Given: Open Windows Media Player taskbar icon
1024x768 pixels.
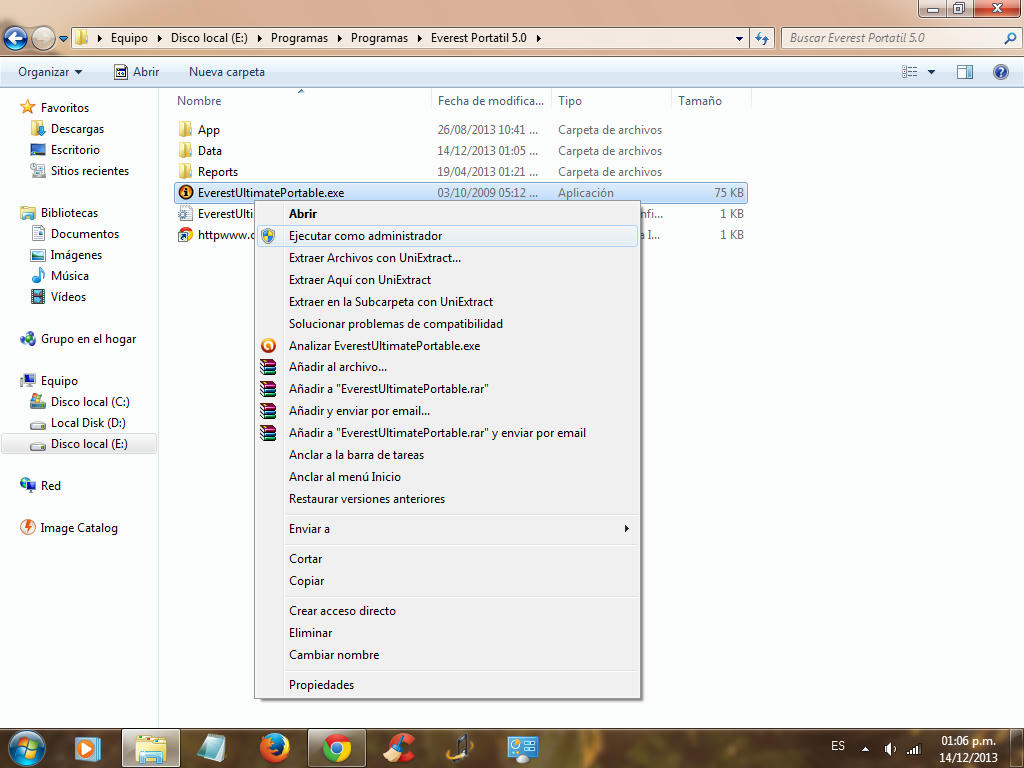Looking at the screenshot, I should (88, 747).
